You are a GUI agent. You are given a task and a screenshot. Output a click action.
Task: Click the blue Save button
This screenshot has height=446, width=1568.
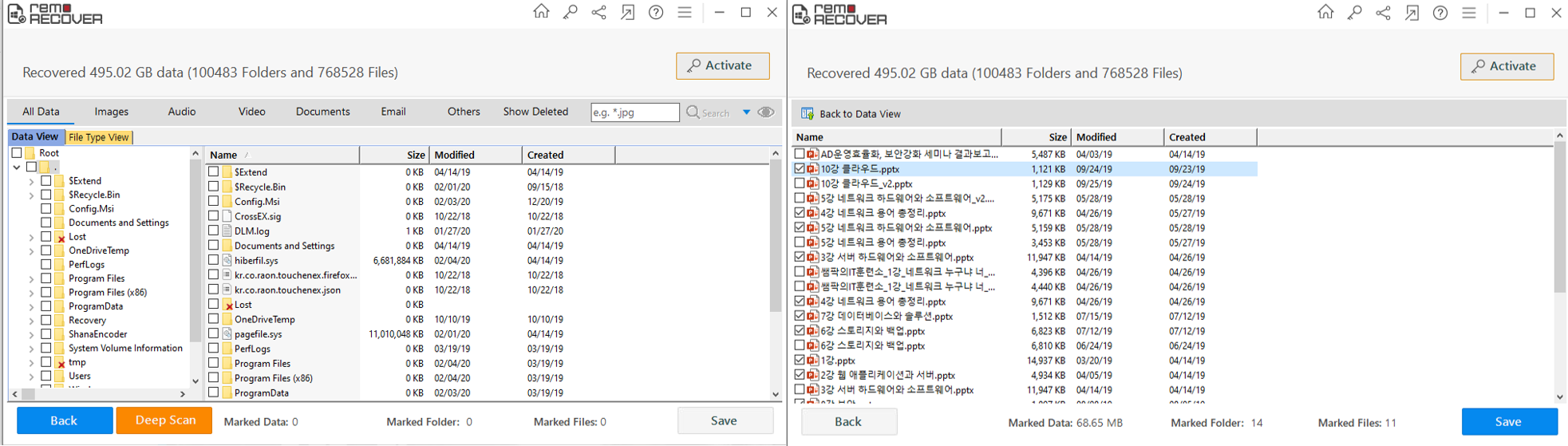tap(1508, 421)
